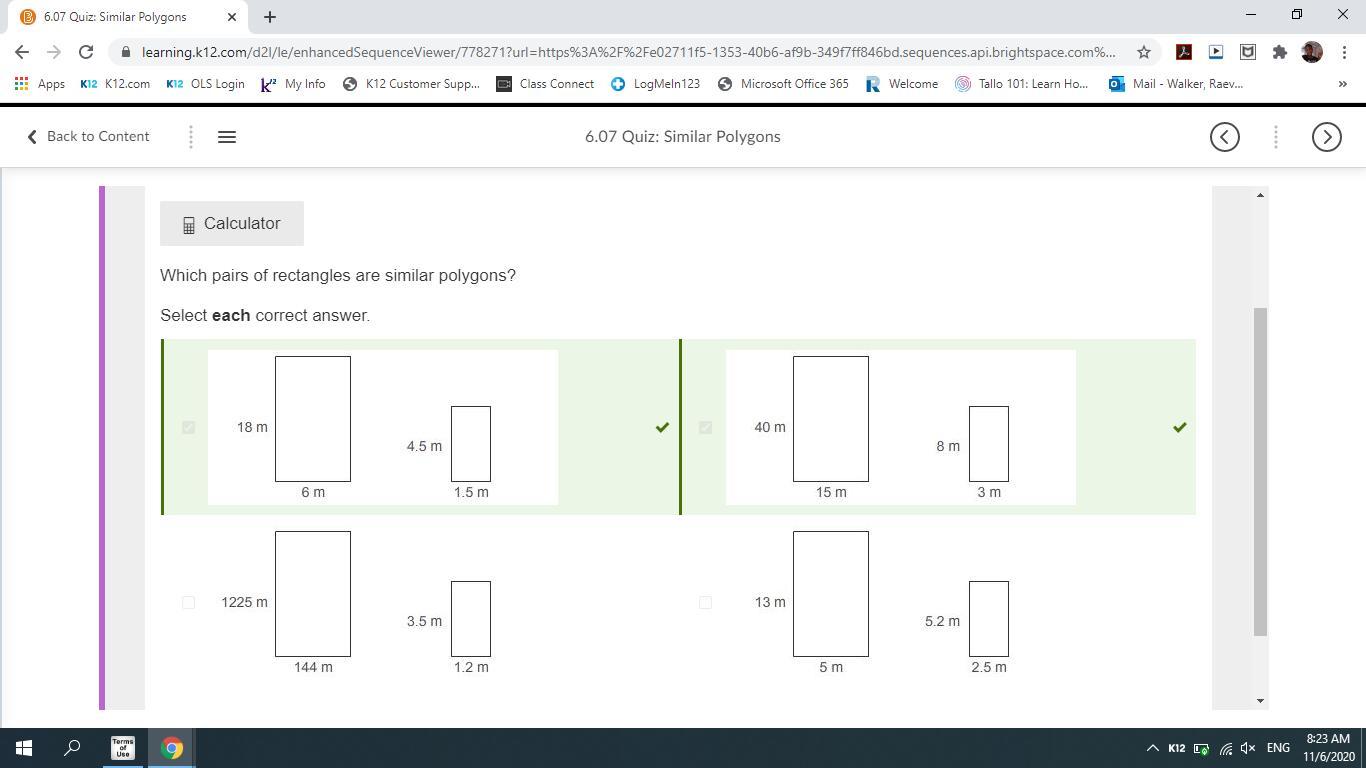The image size is (1366, 768).
Task: Click the muted volume tray icon
Action: (x=1248, y=748)
